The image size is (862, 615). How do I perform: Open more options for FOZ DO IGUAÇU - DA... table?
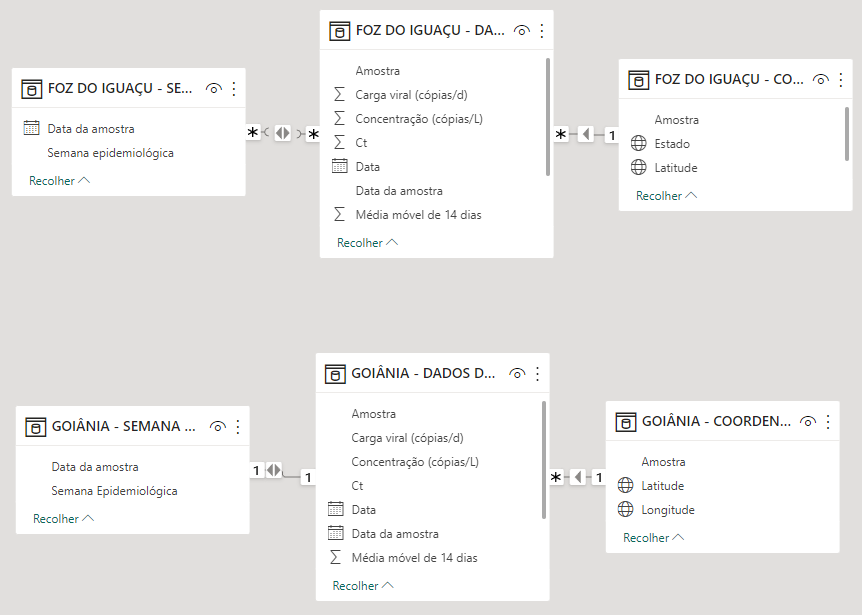click(x=542, y=31)
